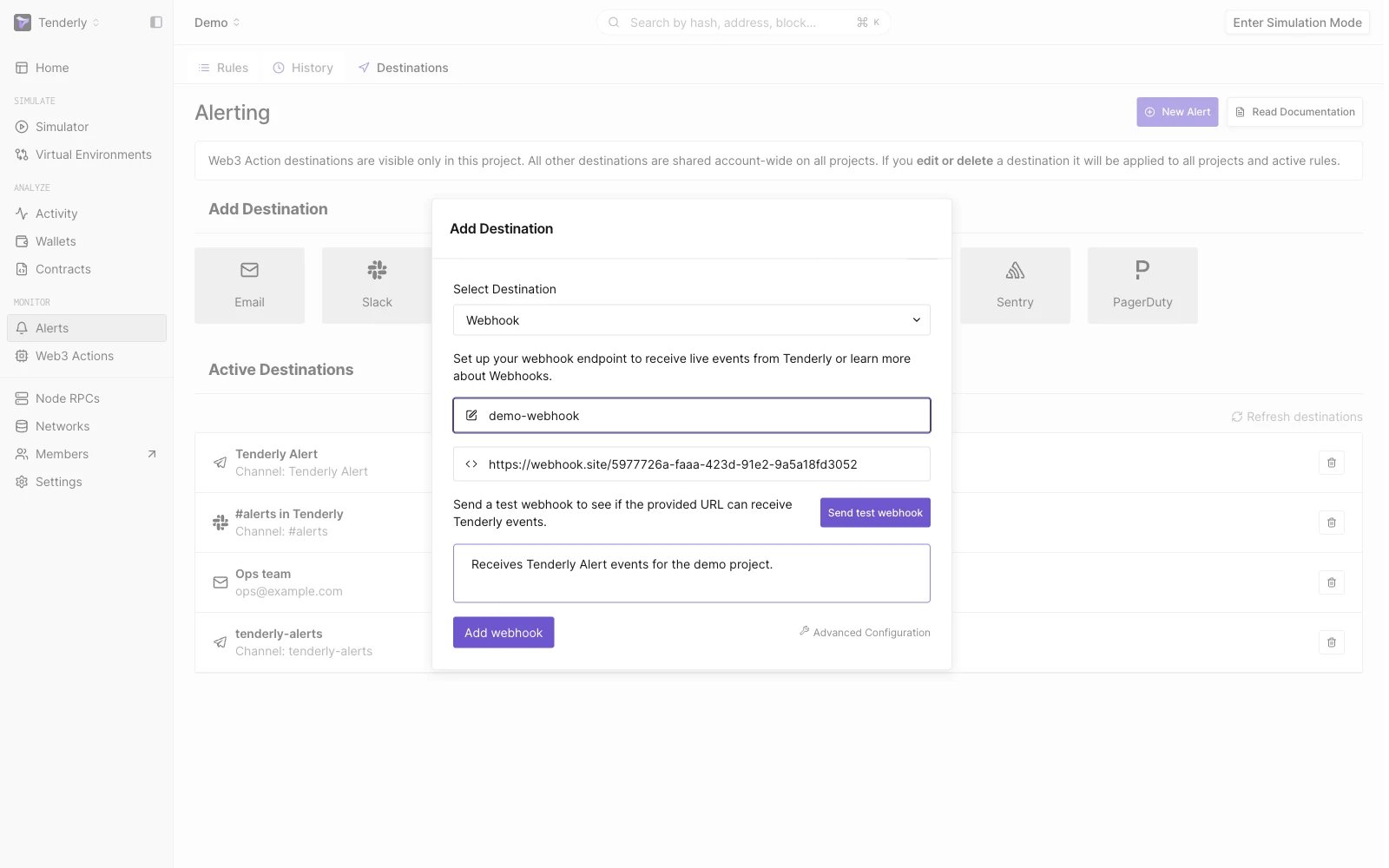
Task: Select the Tenderly Alert destination row
Action: point(779,463)
